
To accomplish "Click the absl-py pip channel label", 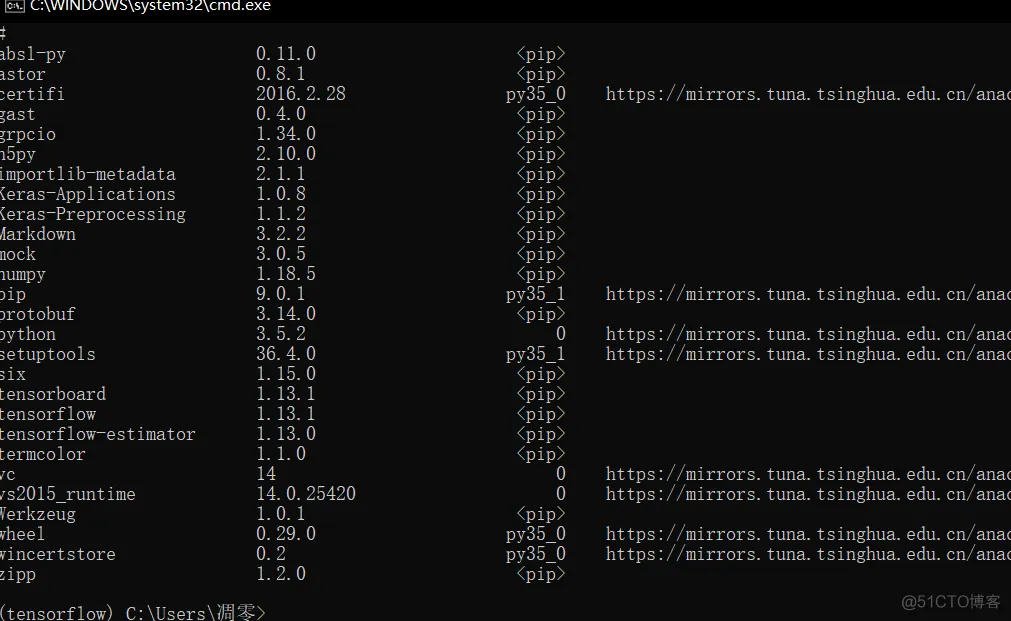I will (x=540, y=54).
